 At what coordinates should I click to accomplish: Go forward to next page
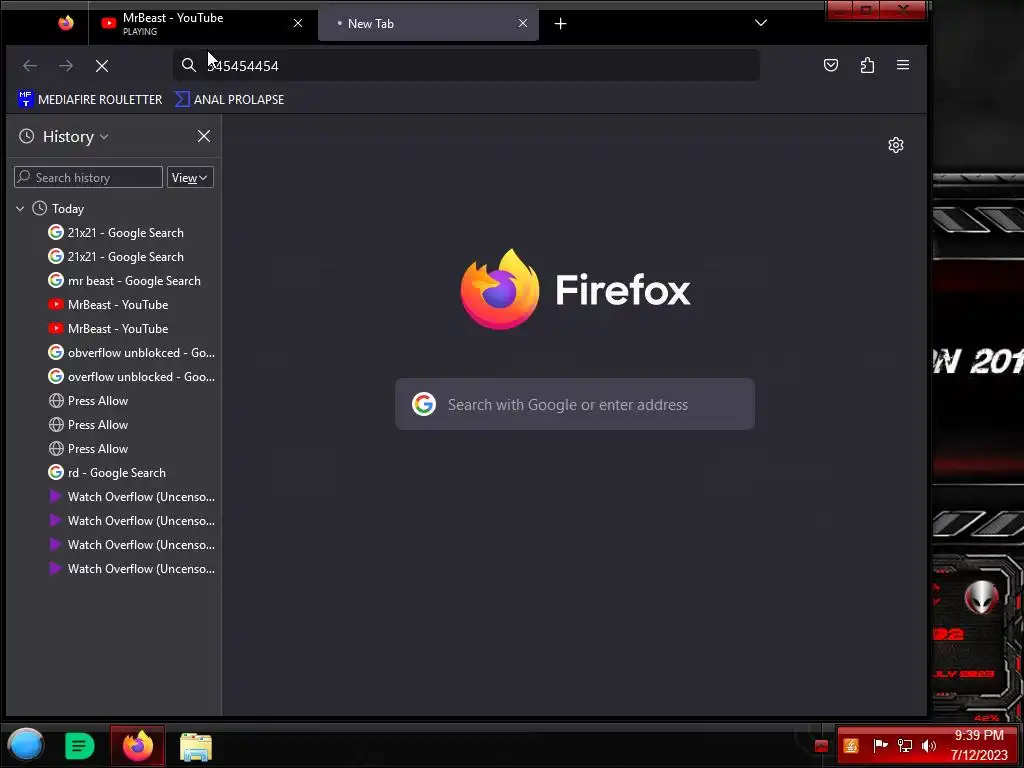pyautogui.click(x=66, y=66)
